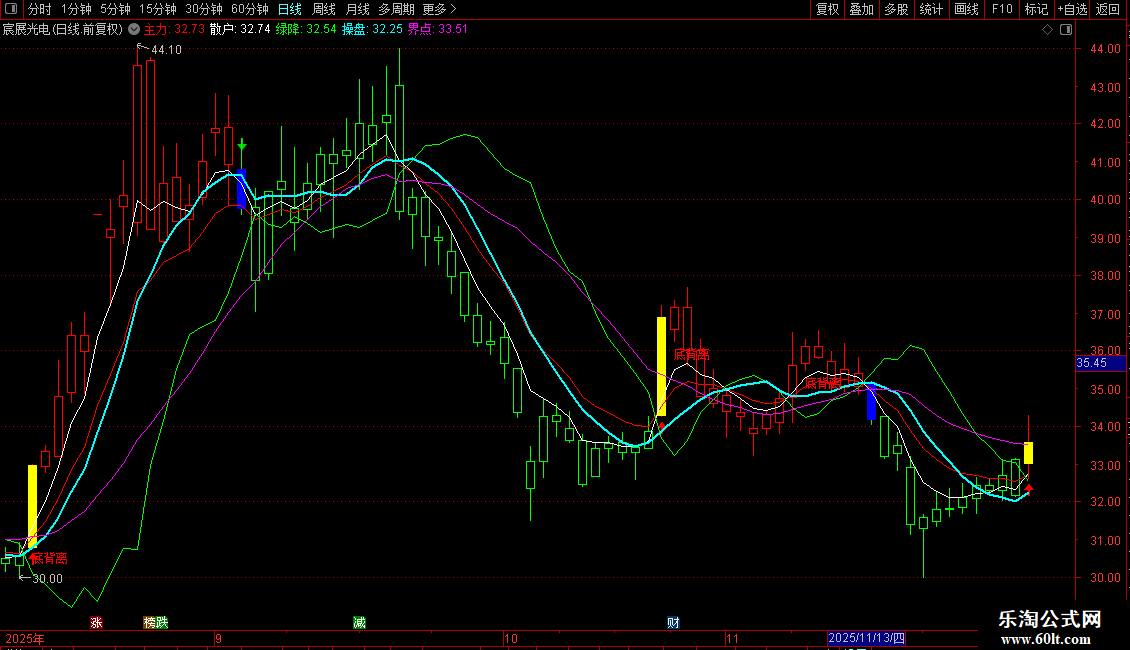Click the 减 event marker icon

[359, 623]
